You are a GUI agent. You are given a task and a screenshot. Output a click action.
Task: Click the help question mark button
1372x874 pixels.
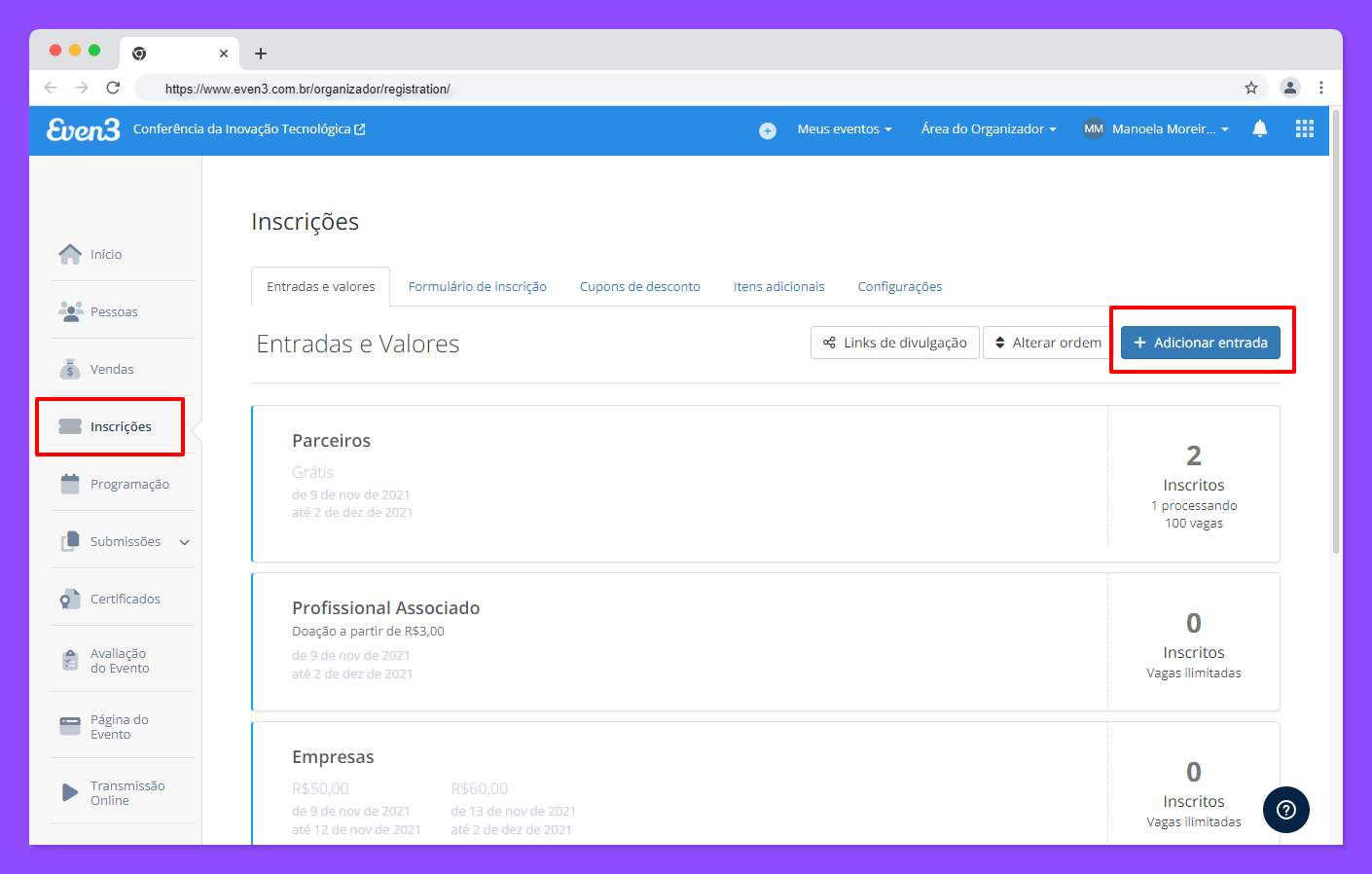[x=1286, y=810]
